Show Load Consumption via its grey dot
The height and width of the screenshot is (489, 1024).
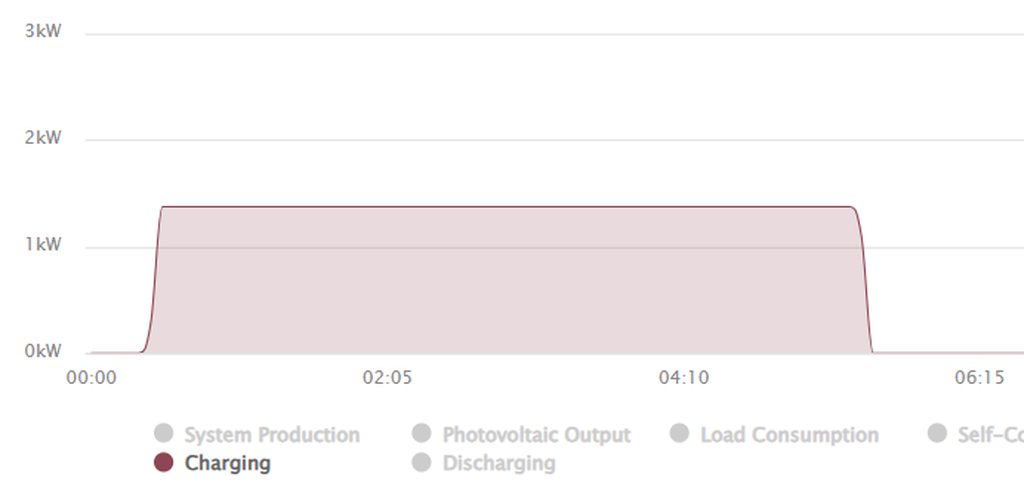pos(680,434)
